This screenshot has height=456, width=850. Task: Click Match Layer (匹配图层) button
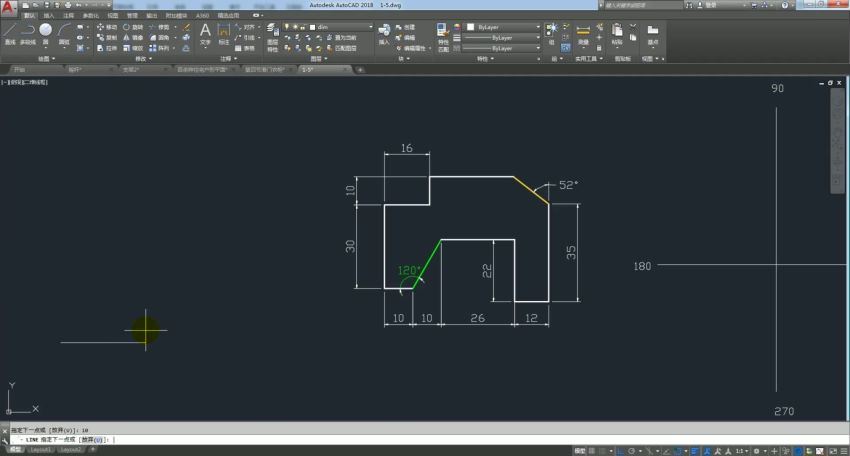(342, 48)
